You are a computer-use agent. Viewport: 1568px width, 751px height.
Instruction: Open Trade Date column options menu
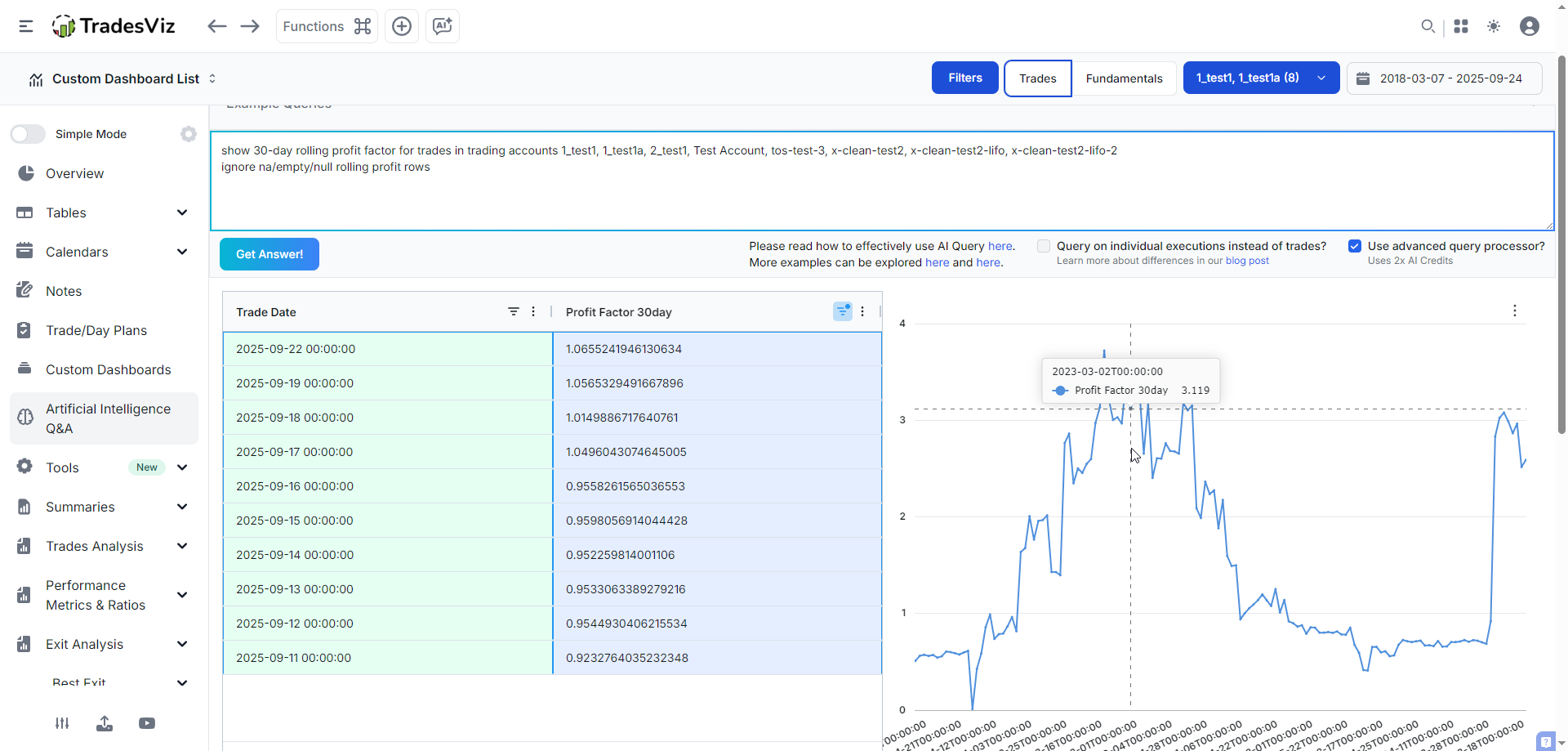click(x=533, y=311)
